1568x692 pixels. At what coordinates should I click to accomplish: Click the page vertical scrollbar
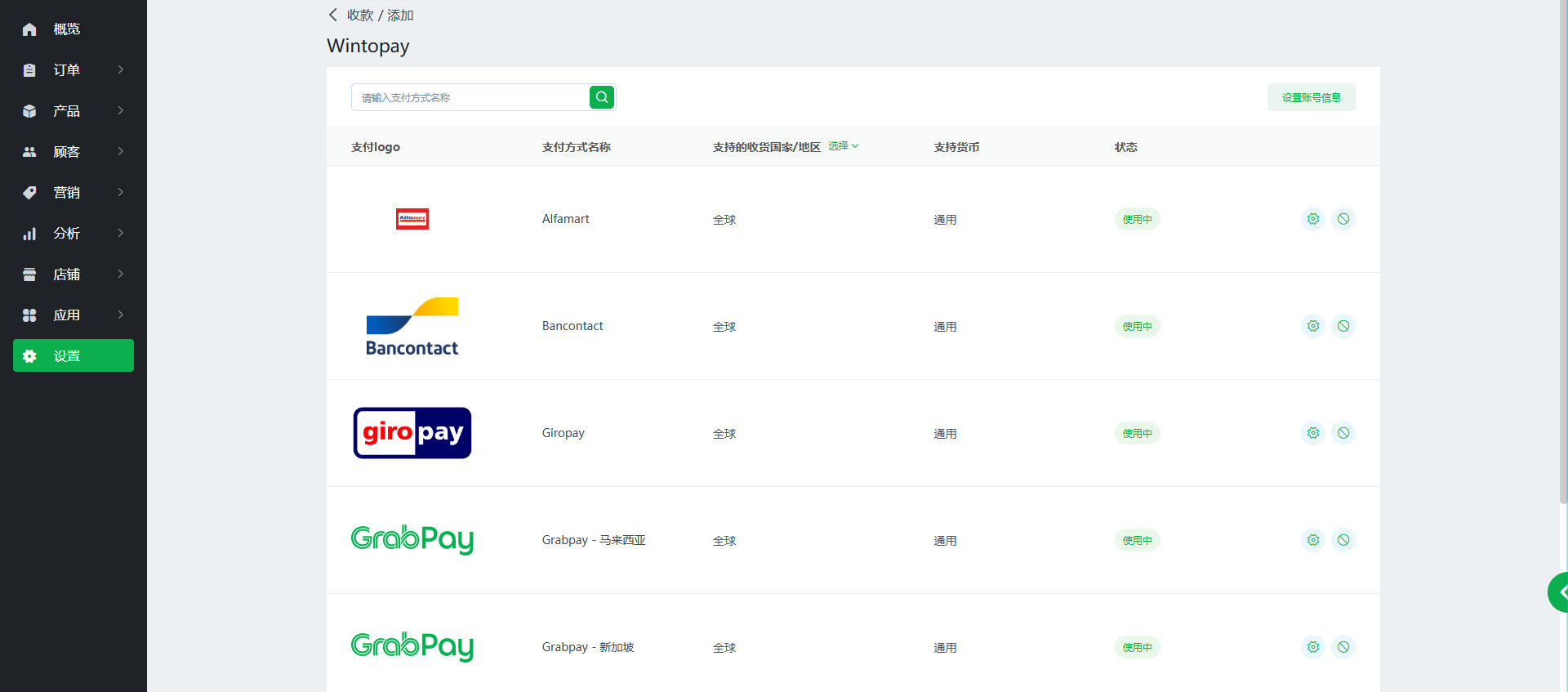pyautogui.click(x=1563, y=245)
